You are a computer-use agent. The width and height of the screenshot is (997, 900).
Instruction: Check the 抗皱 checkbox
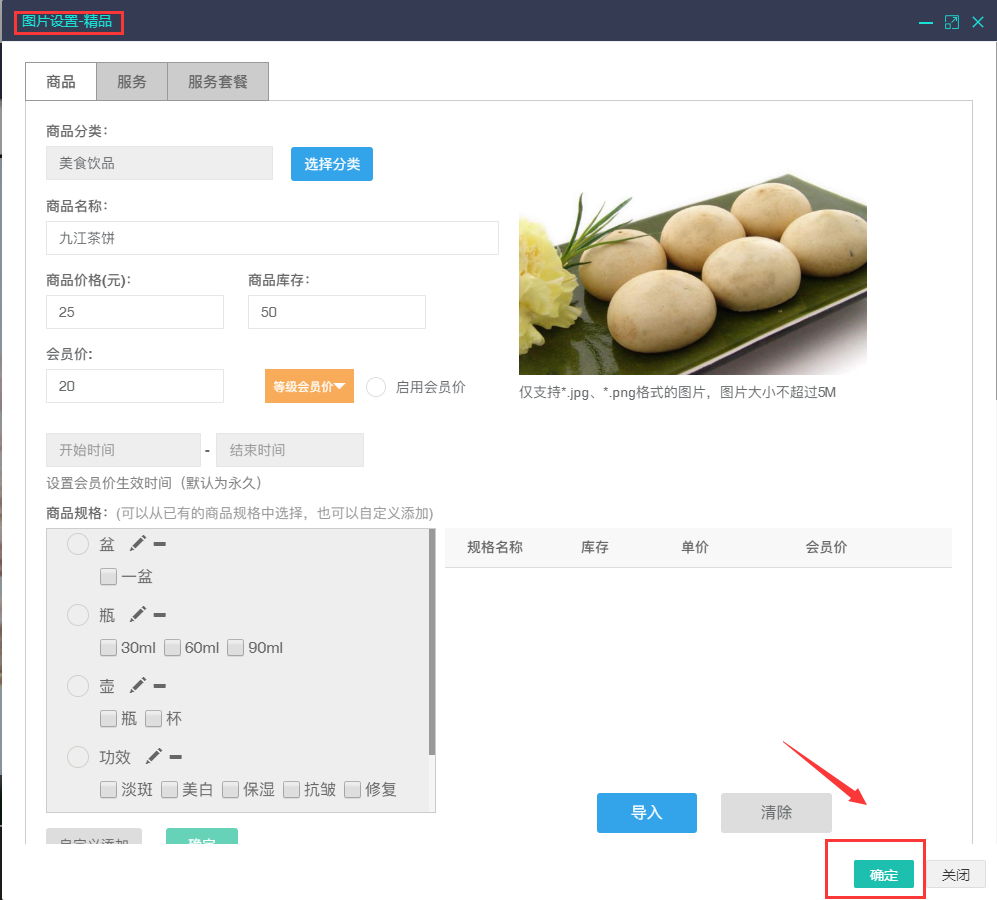[x=291, y=789]
